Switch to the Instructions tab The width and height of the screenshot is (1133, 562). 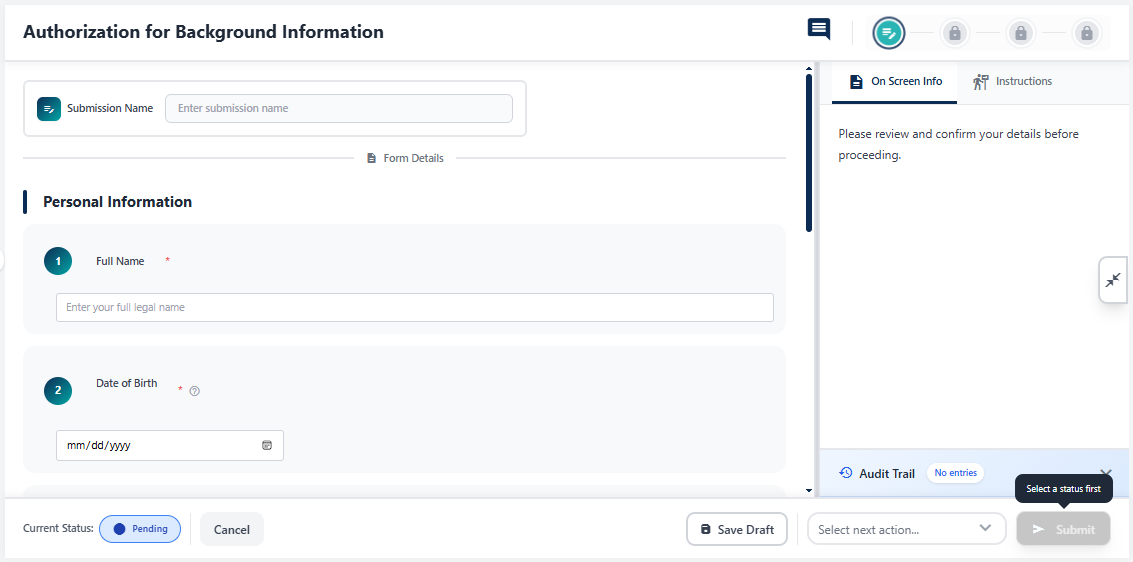(1012, 82)
